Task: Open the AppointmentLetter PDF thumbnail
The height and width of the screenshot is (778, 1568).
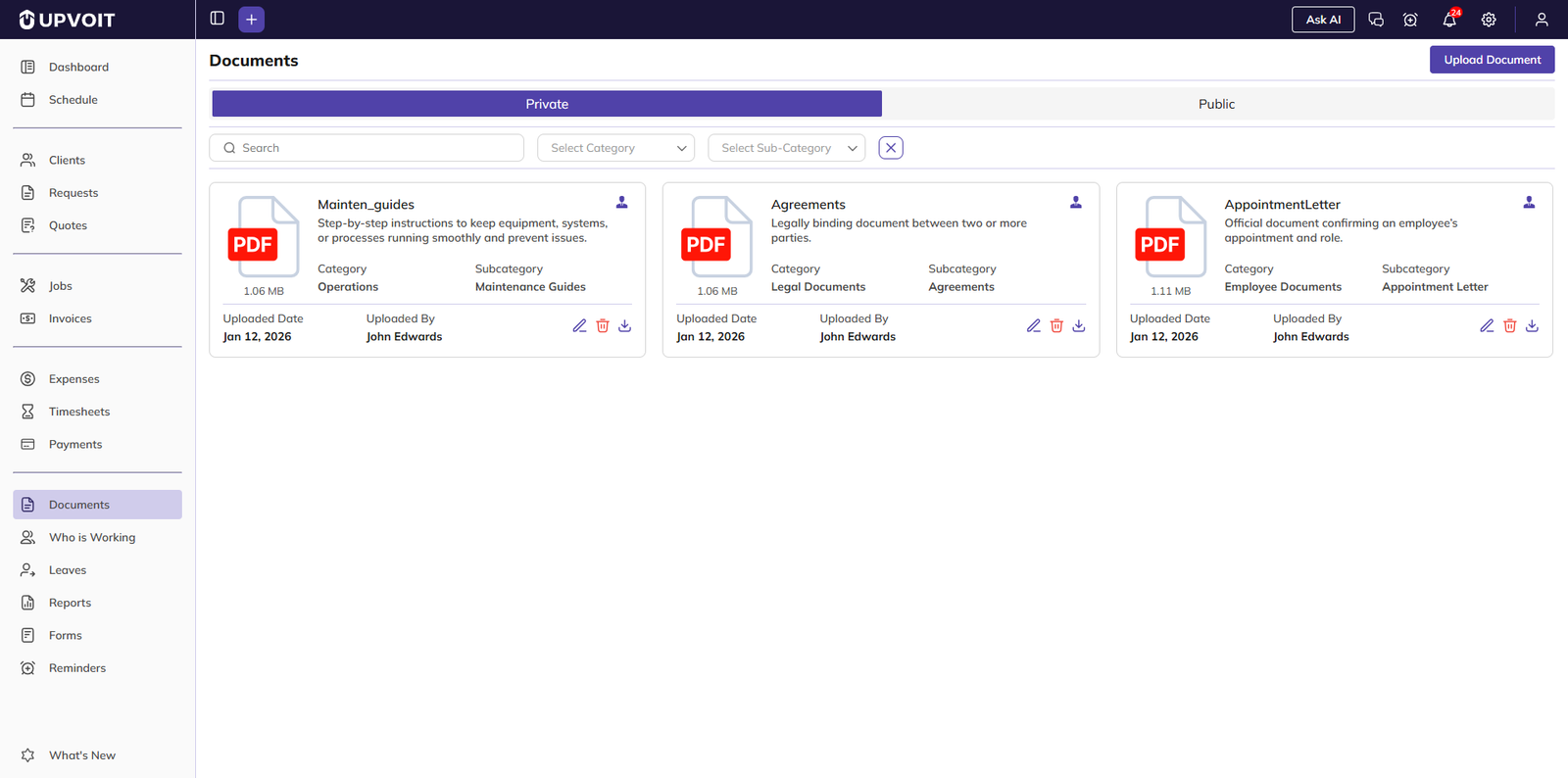Action: click(1170, 237)
